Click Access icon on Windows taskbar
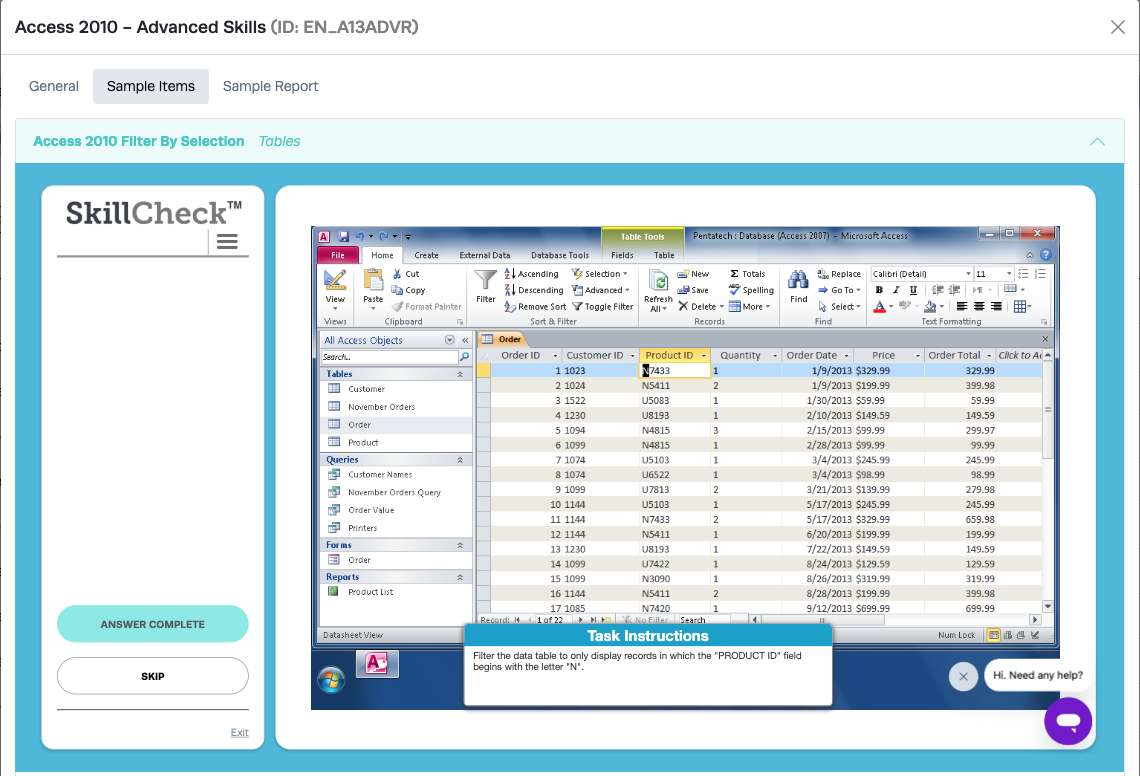 tap(377, 663)
